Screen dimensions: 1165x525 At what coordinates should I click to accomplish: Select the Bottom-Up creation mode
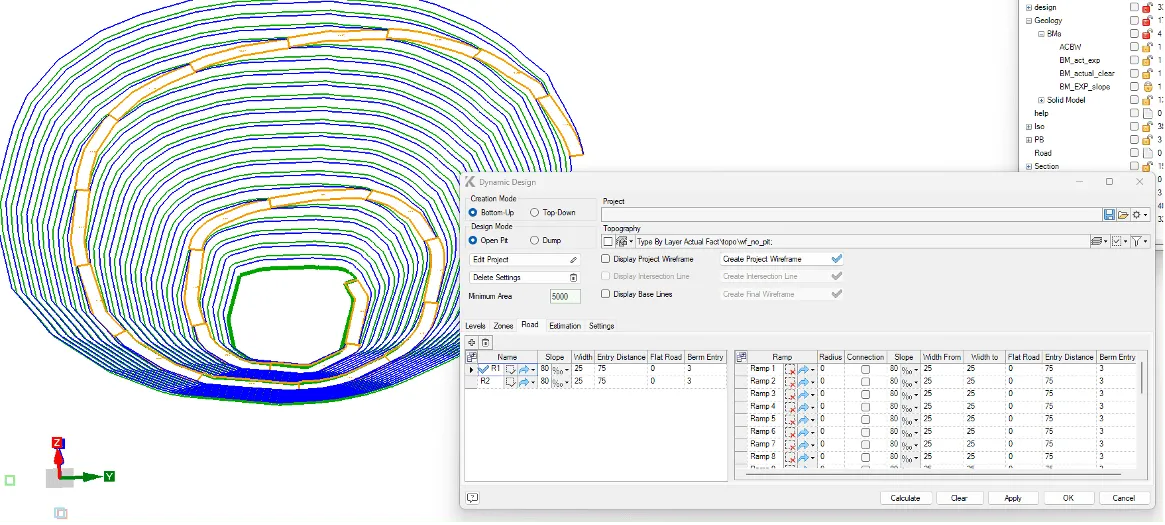[473, 212]
